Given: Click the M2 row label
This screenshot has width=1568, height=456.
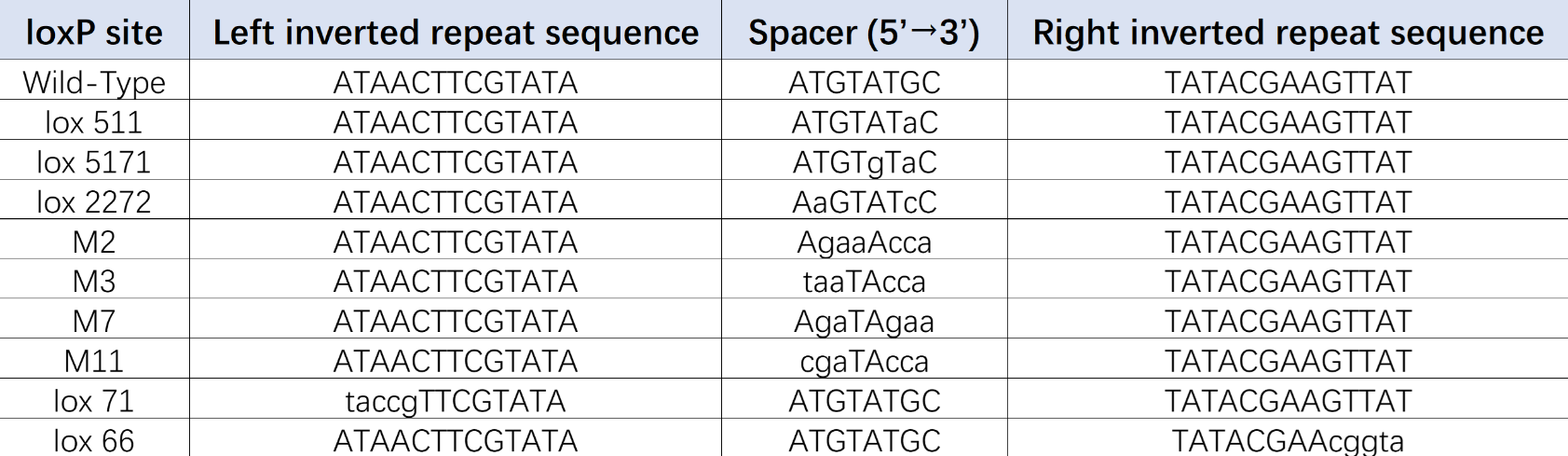Looking at the screenshot, I should pos(94,242).
